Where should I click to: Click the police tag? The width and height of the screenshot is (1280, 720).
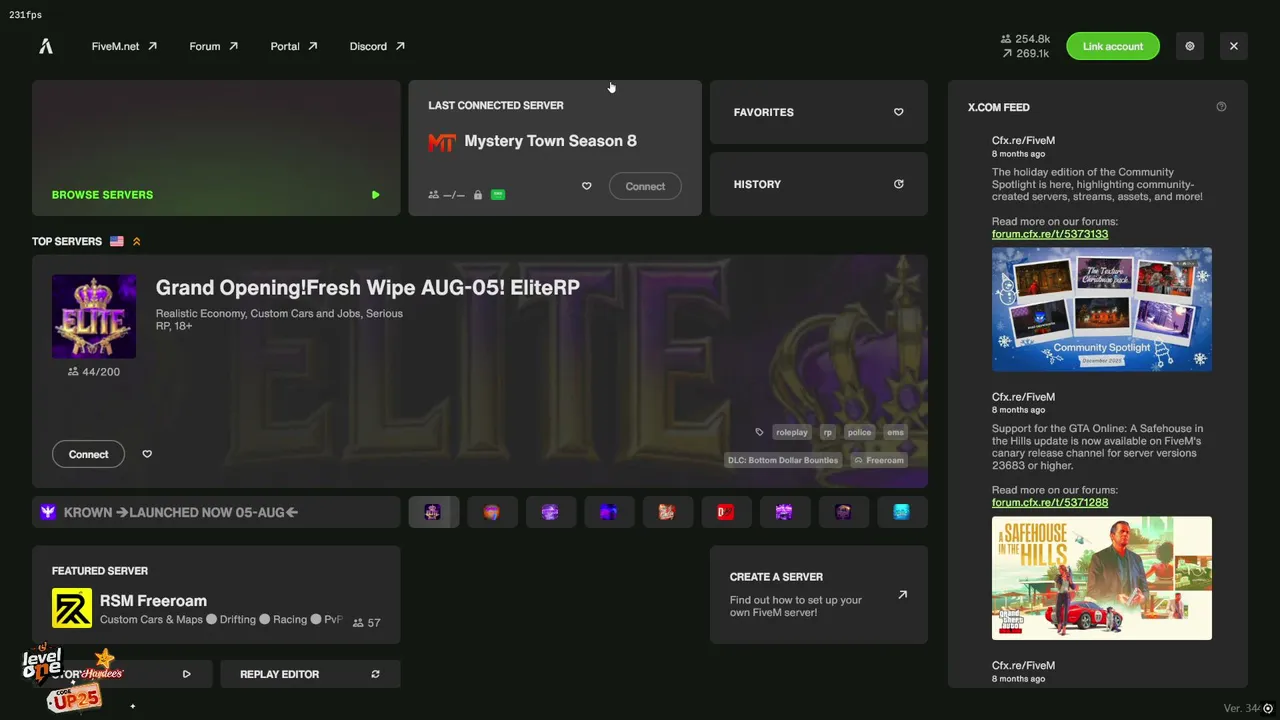[x=859, y=432]
